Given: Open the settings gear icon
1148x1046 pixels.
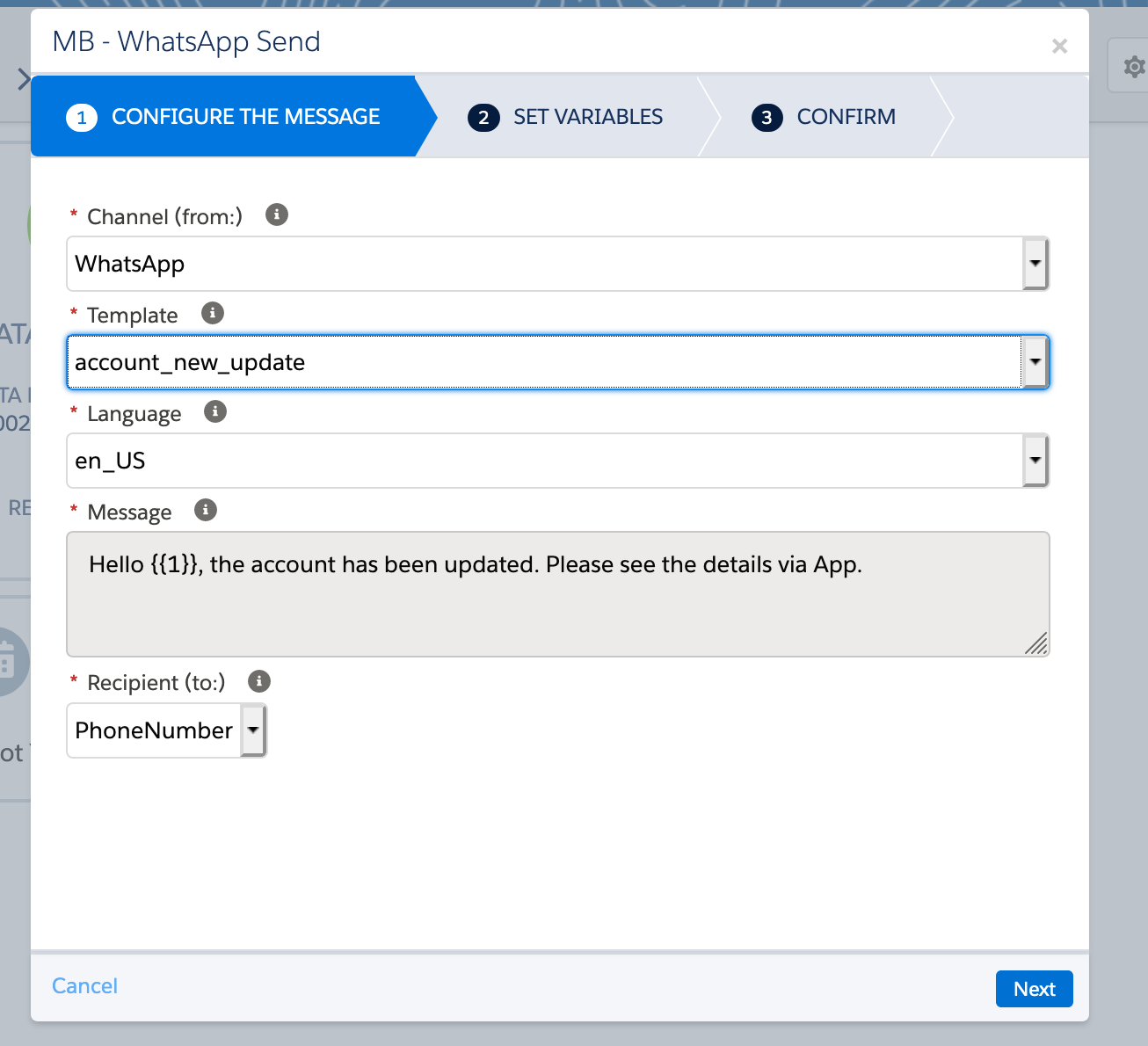Looking at the screenshot, I should tap(1134, 67).
